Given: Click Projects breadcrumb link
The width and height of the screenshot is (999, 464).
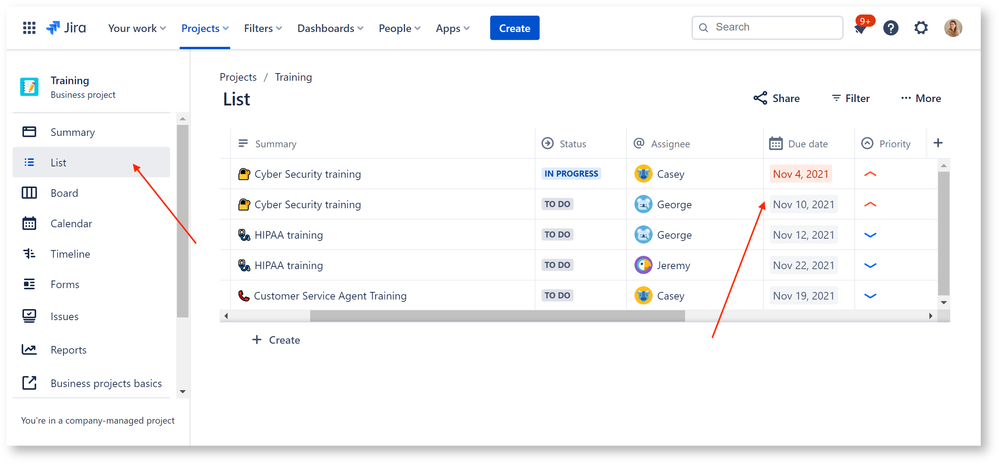Looking at the screenshot, I should coord(238,77).
